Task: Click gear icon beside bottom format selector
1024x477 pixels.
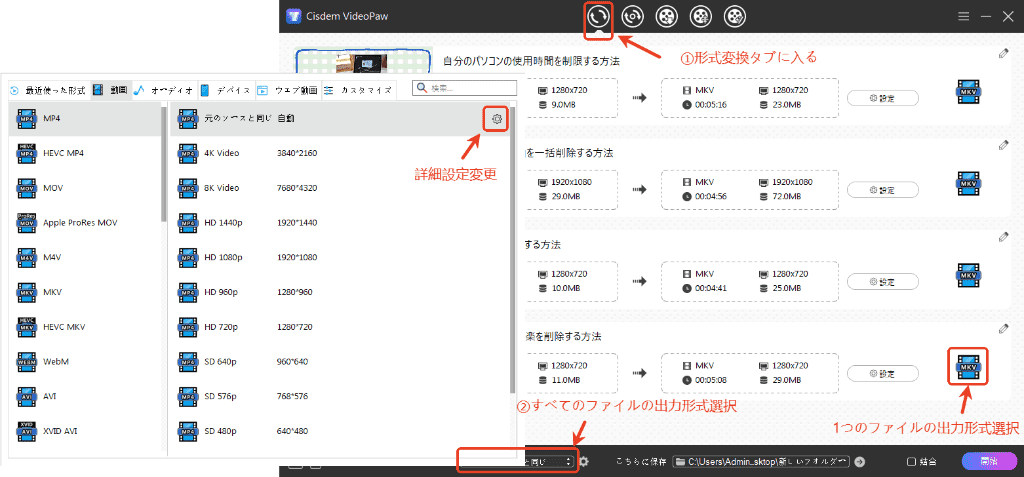Action: (x=584, y=461)
